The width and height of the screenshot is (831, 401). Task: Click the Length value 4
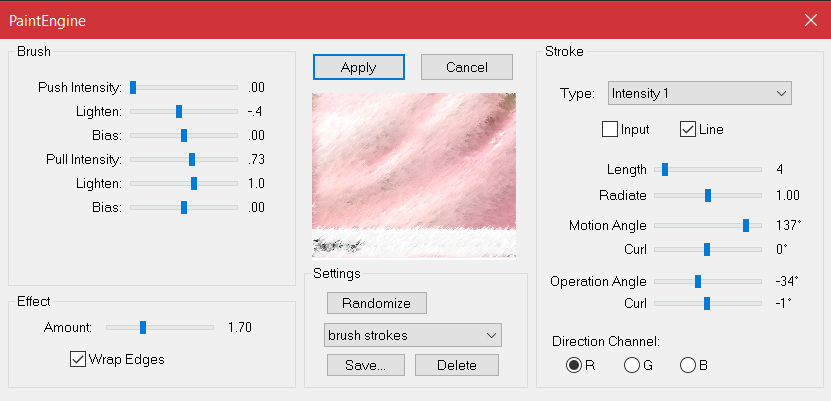pos(780,170)
